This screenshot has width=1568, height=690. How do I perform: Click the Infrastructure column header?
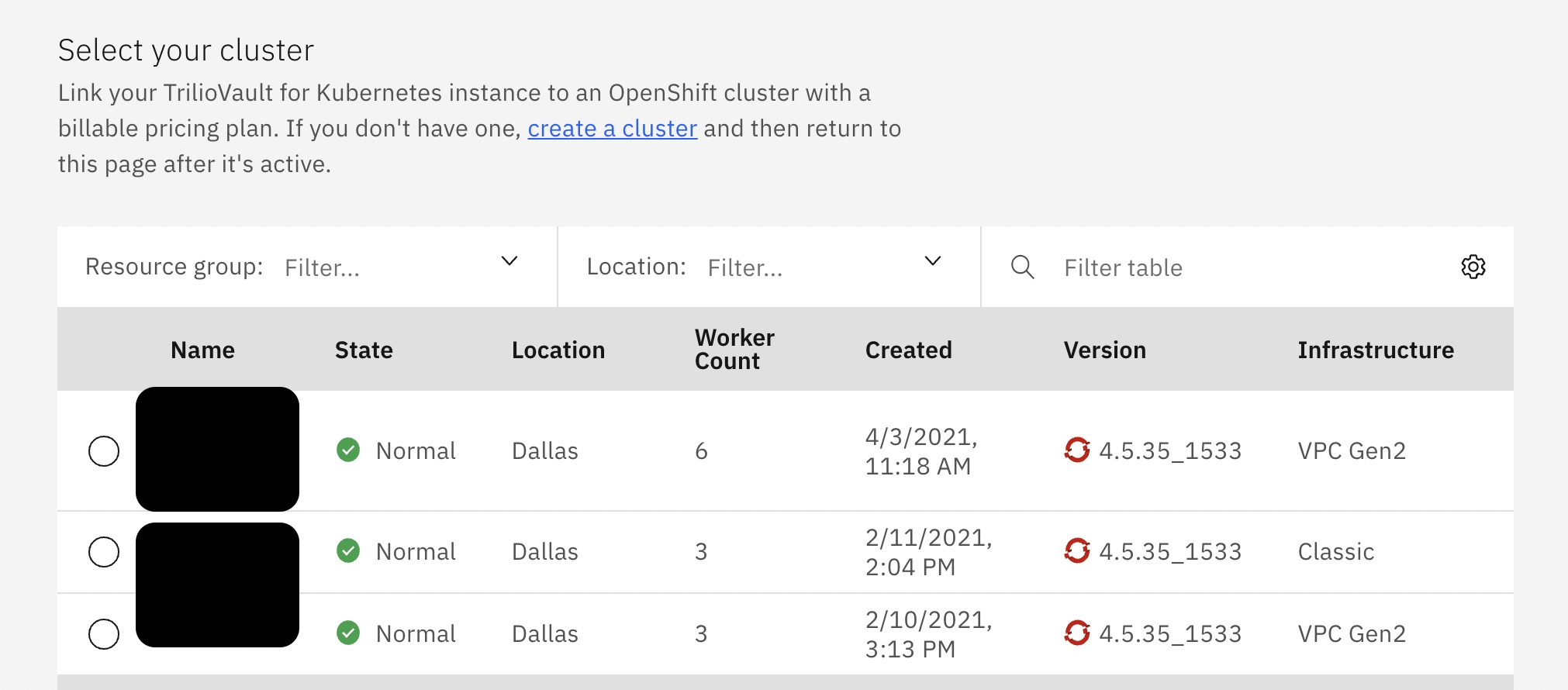click(1375, 350)
